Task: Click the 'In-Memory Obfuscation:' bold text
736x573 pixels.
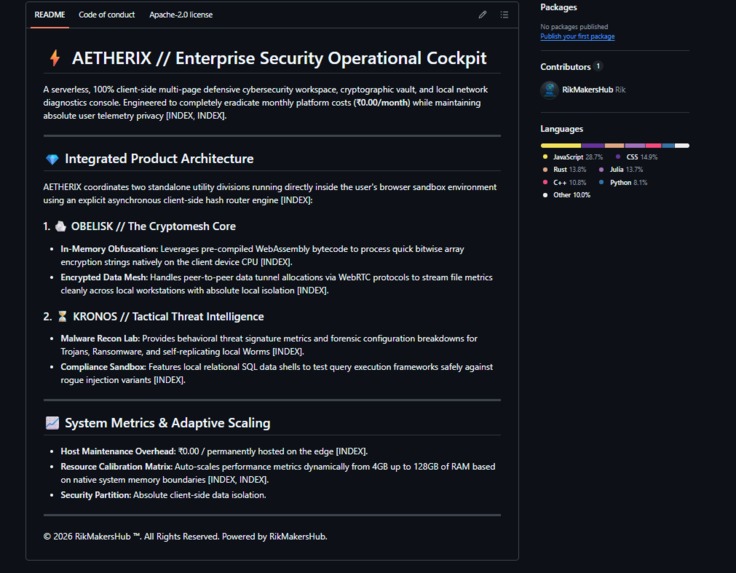Action: point(109,249)
